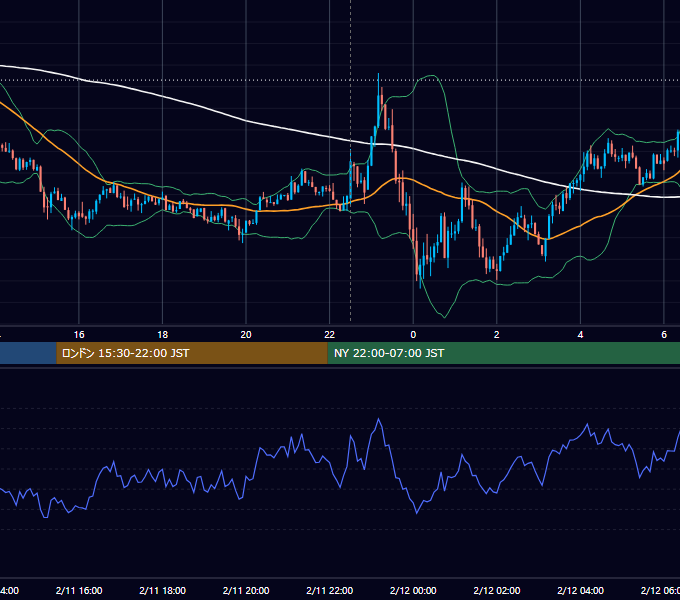Click the 2/11 20:00 date label
The image size is (680, 600).
[x=246, y=590]
